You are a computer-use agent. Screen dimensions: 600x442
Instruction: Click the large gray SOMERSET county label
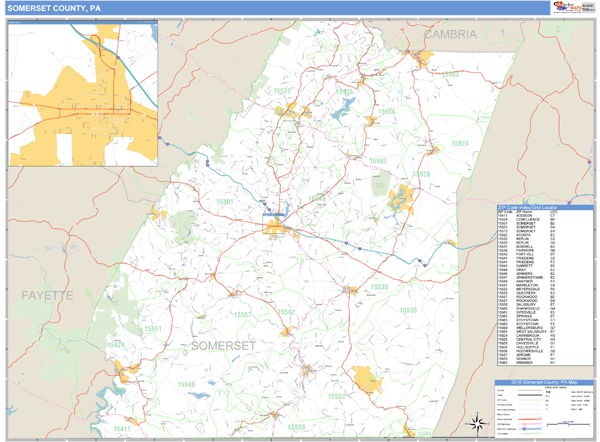click(x=223, y=346)
